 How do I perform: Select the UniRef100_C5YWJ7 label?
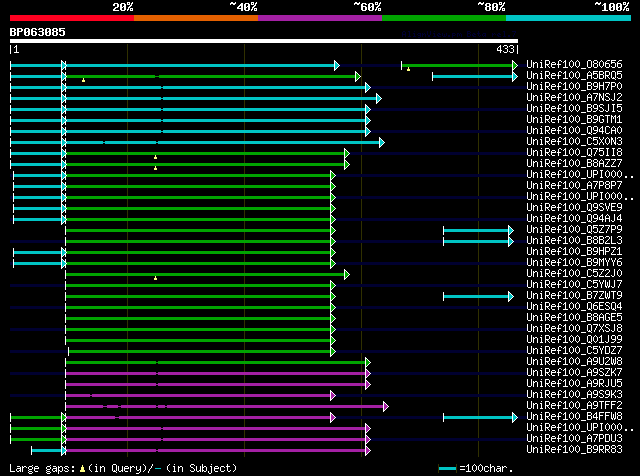(574, 284)
